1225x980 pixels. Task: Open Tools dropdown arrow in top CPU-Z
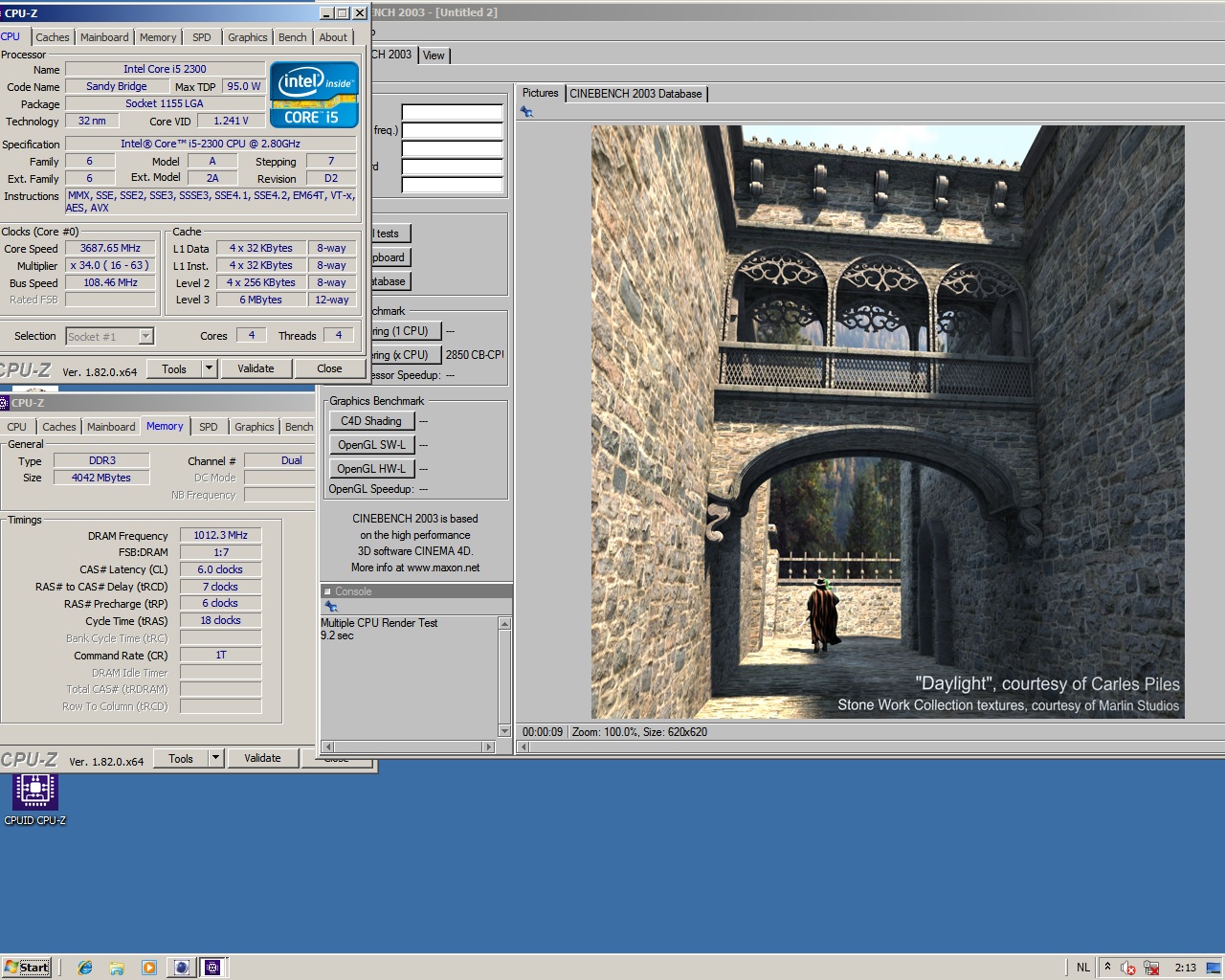(x=209, y=368)
